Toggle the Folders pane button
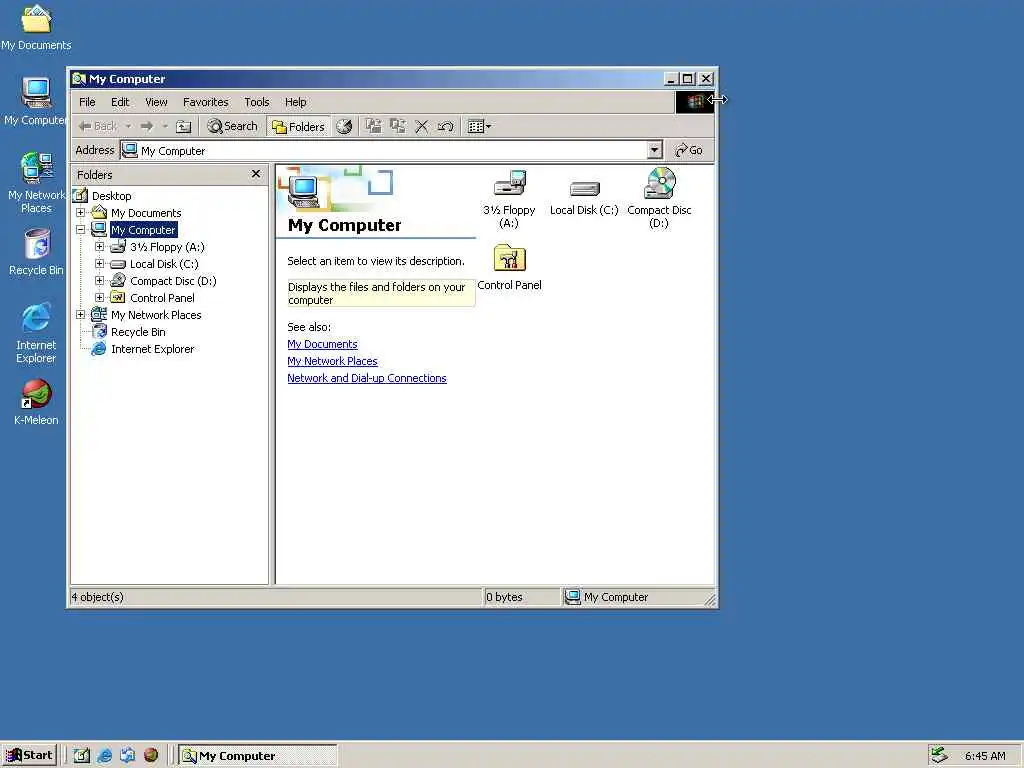Image resolution: width=1024 pixels, height=768 pixels. [298, 126]
